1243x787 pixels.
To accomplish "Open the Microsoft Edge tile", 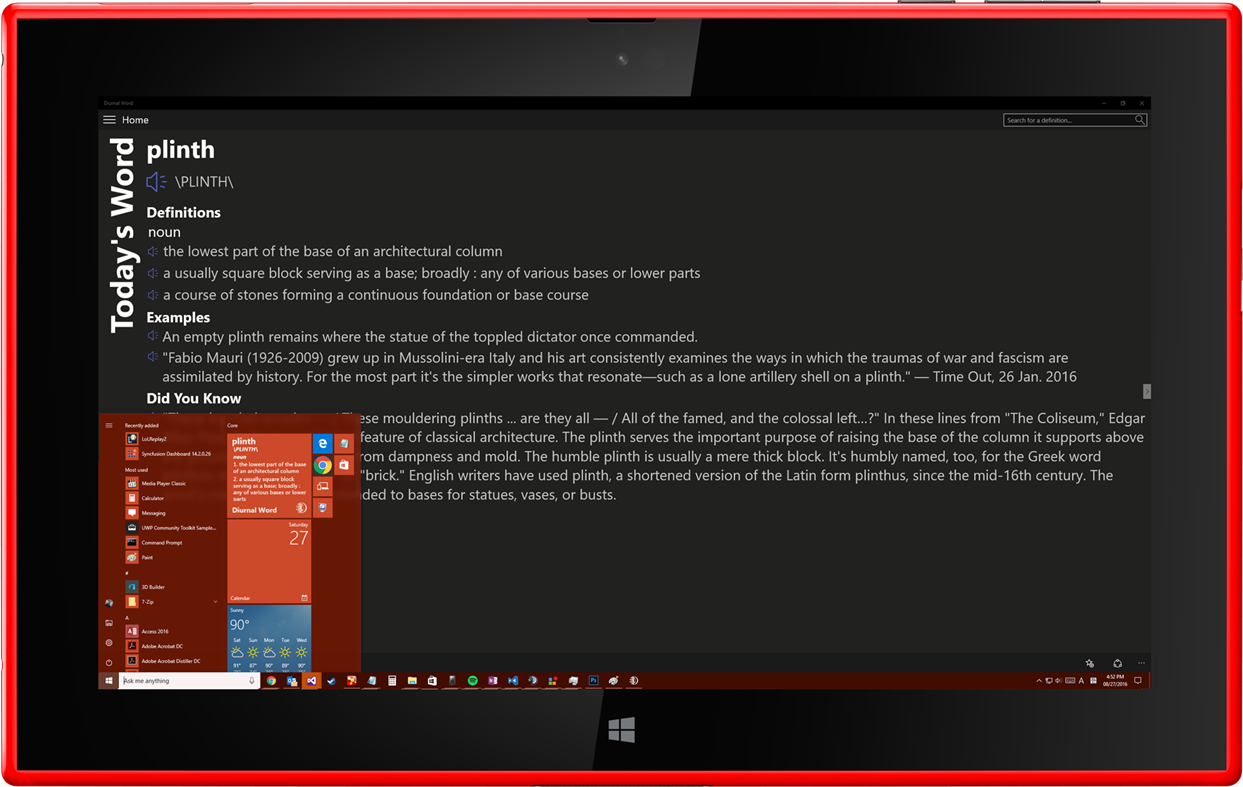I will 323,444.
